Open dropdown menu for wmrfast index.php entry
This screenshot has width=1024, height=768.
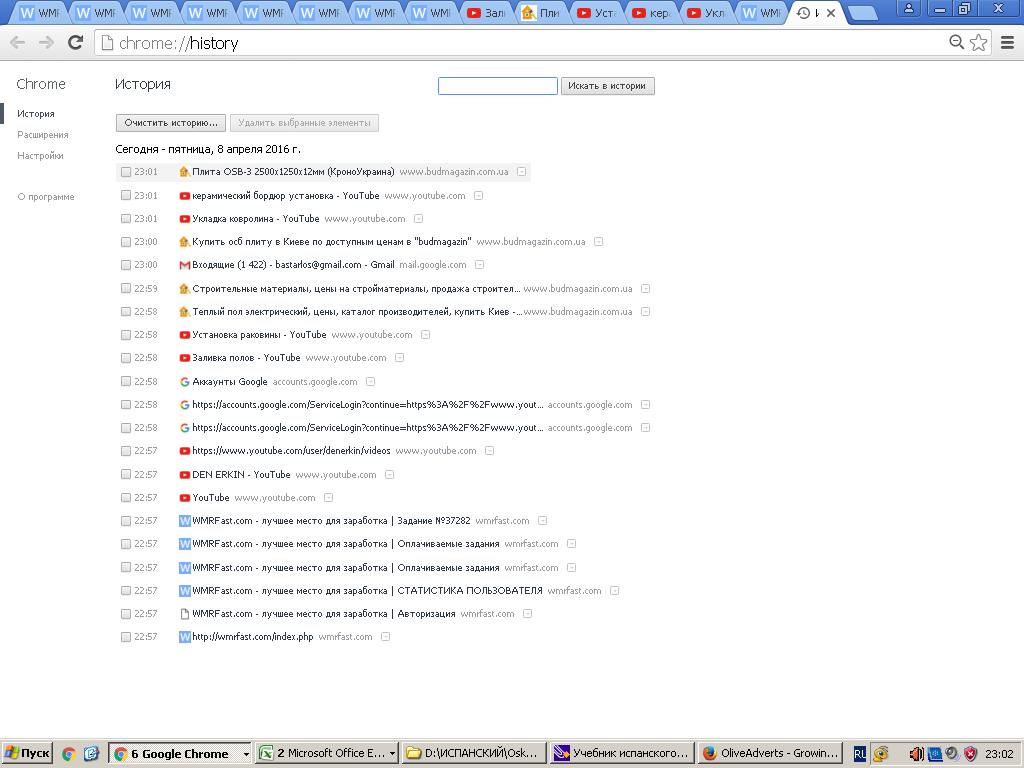(x=385, y=637)
